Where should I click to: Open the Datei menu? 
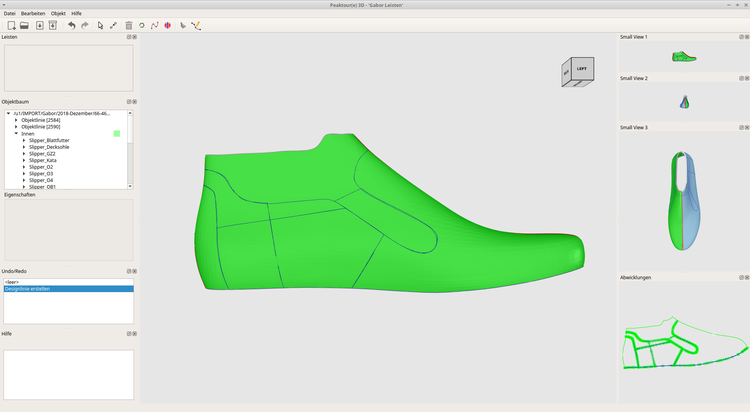coord(10,13)
